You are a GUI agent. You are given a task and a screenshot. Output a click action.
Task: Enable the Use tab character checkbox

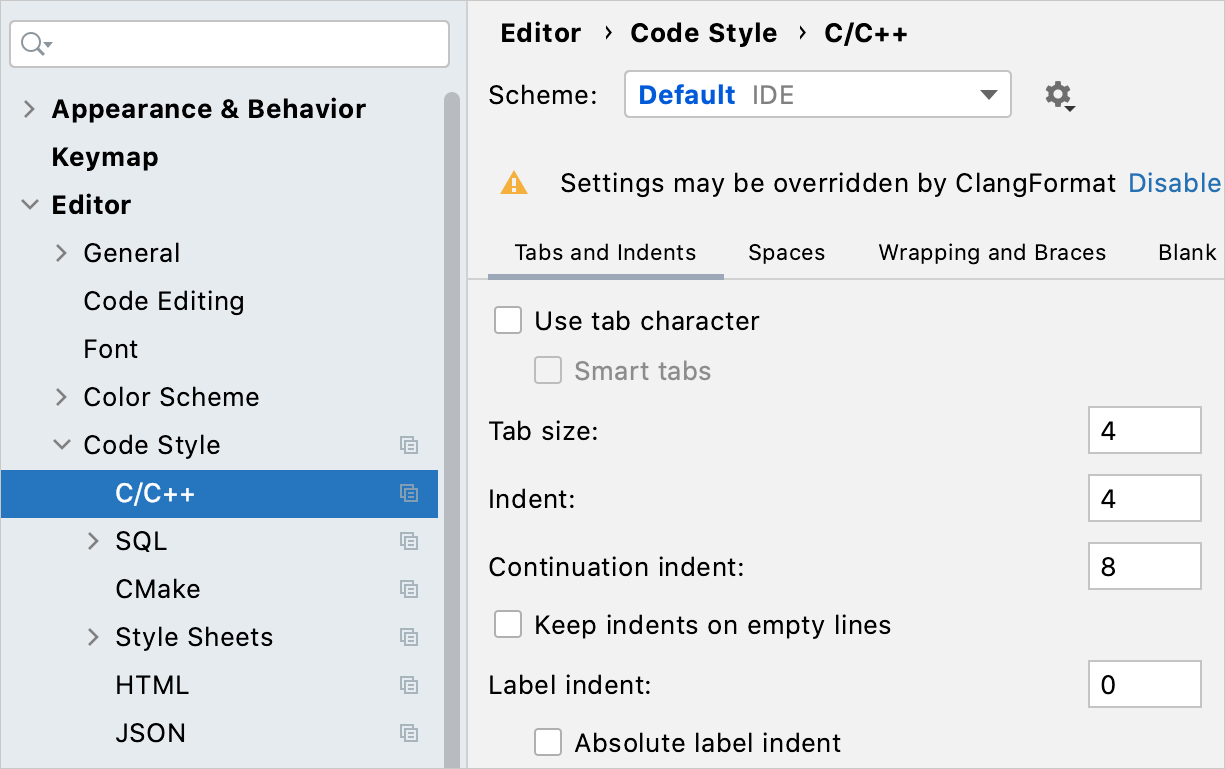coord(508,320)
